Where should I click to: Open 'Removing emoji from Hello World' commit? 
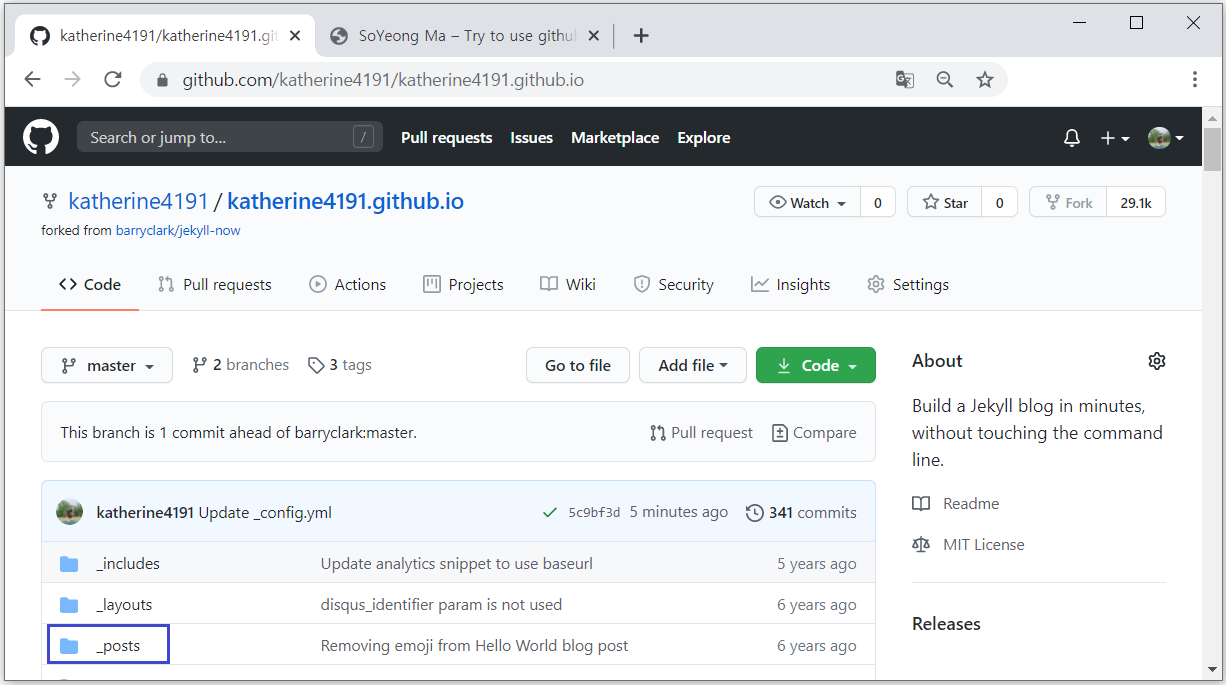click(x=474, y=646)
